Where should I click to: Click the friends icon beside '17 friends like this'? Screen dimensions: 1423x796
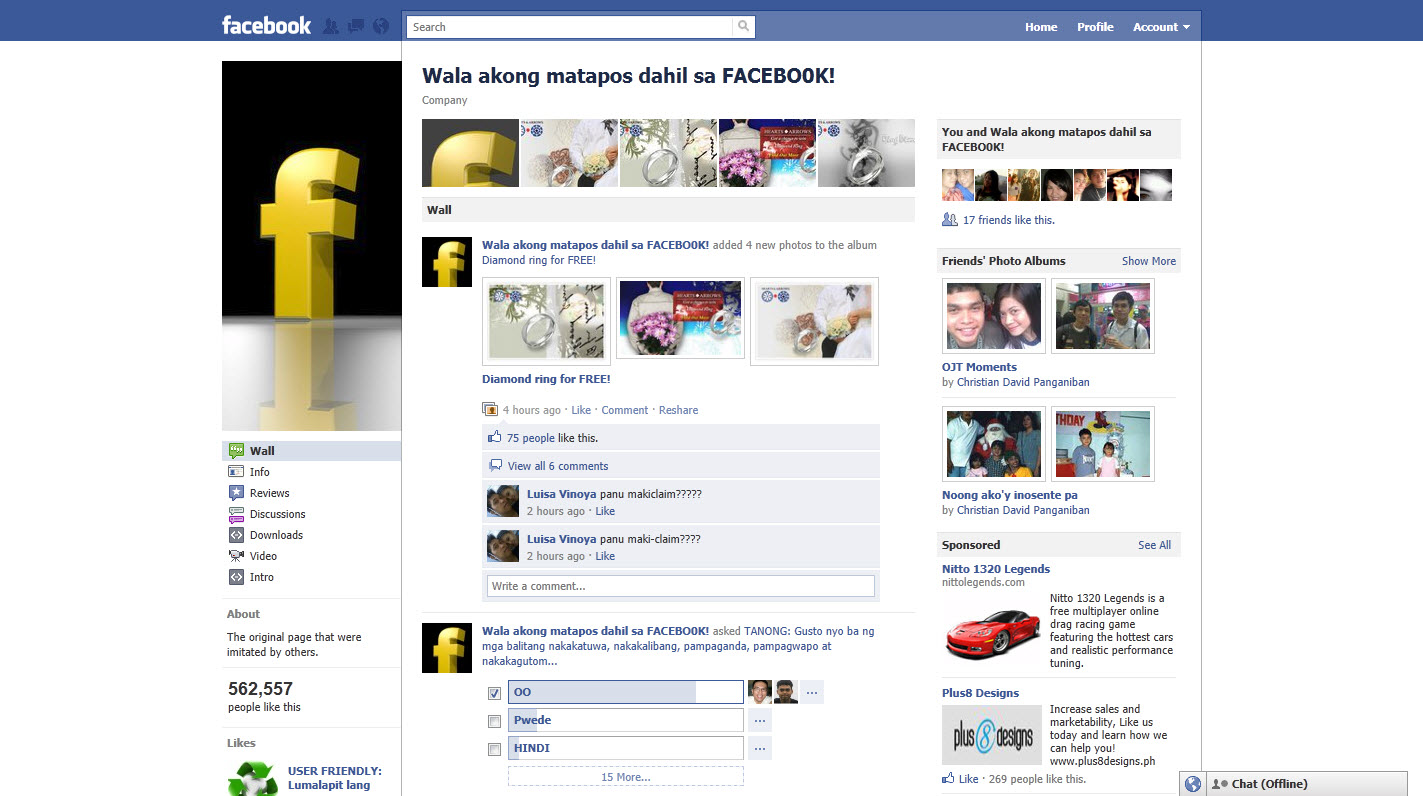[950, 220]
